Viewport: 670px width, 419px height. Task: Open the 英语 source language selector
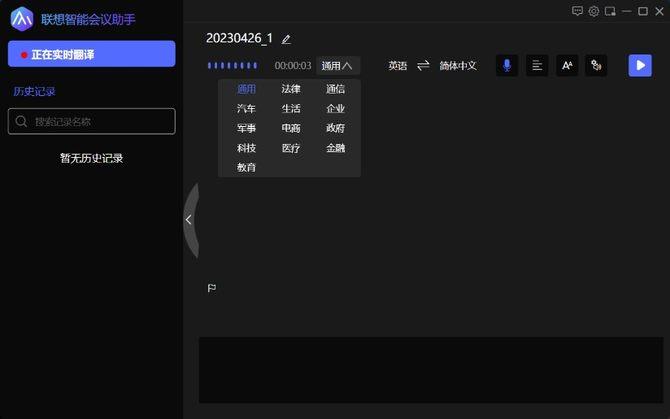397,65
